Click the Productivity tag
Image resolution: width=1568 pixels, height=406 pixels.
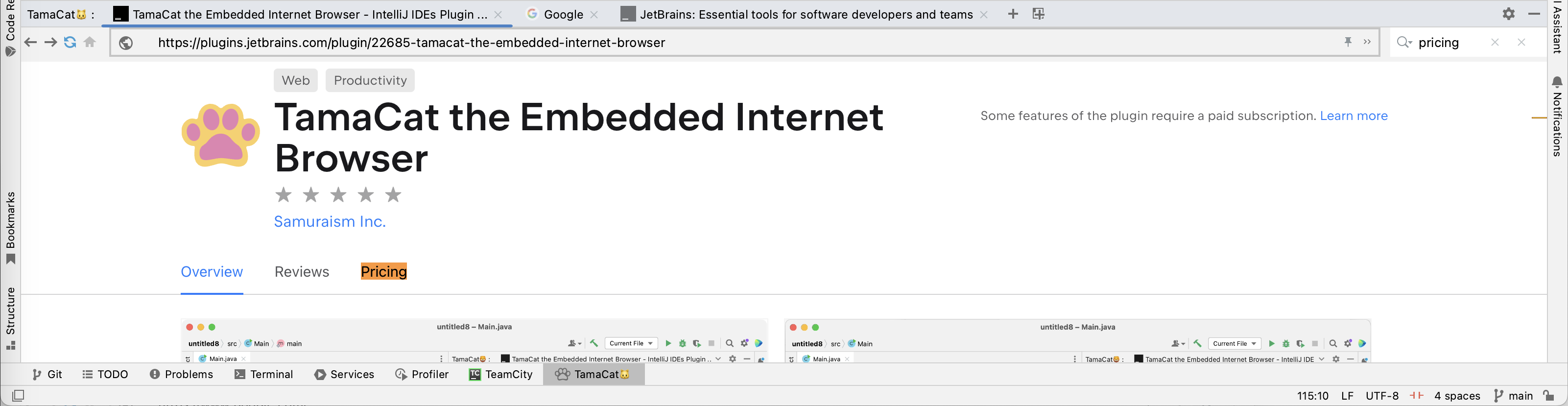(370, 80)
